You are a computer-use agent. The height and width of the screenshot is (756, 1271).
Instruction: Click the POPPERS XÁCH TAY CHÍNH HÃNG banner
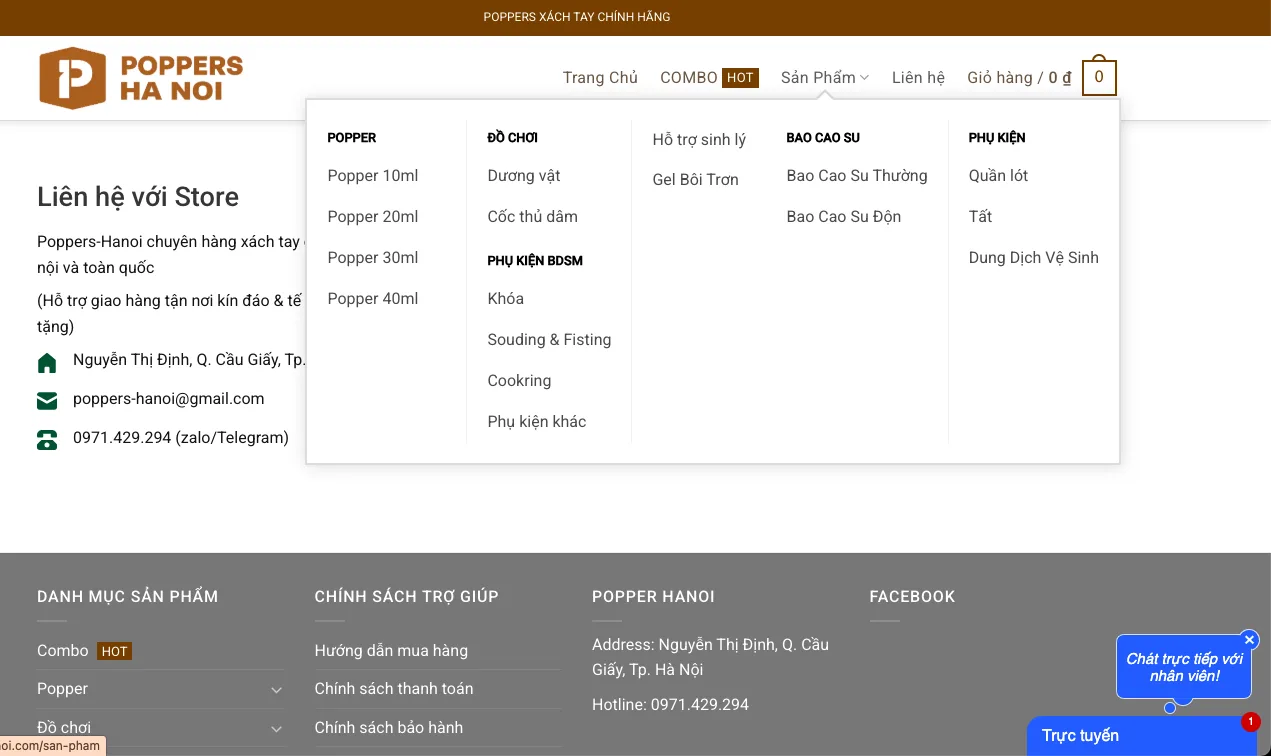(577, 17)
